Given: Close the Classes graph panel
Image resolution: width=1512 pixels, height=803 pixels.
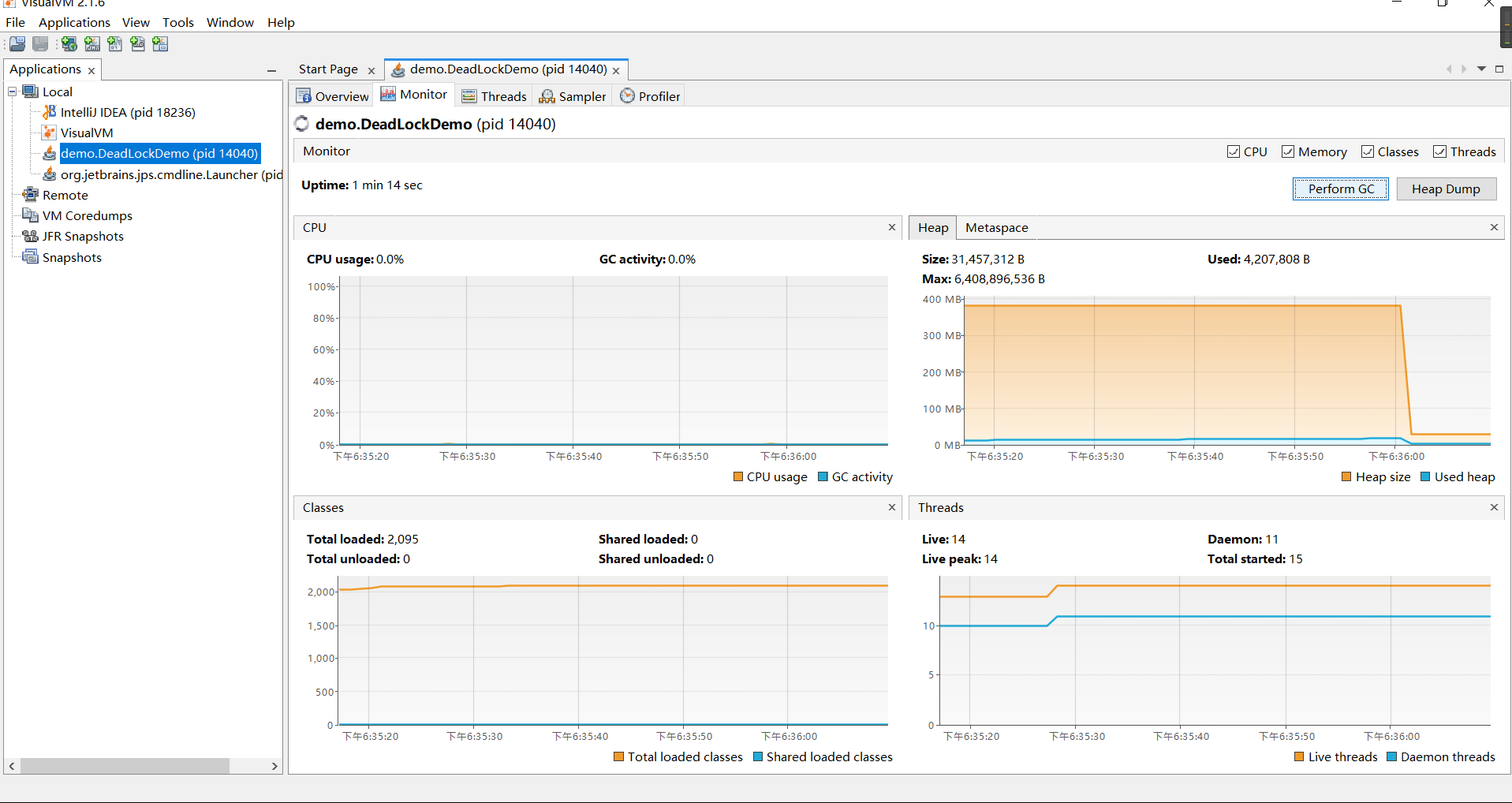Looking at the screenshot, I should (x=892, y=507).
